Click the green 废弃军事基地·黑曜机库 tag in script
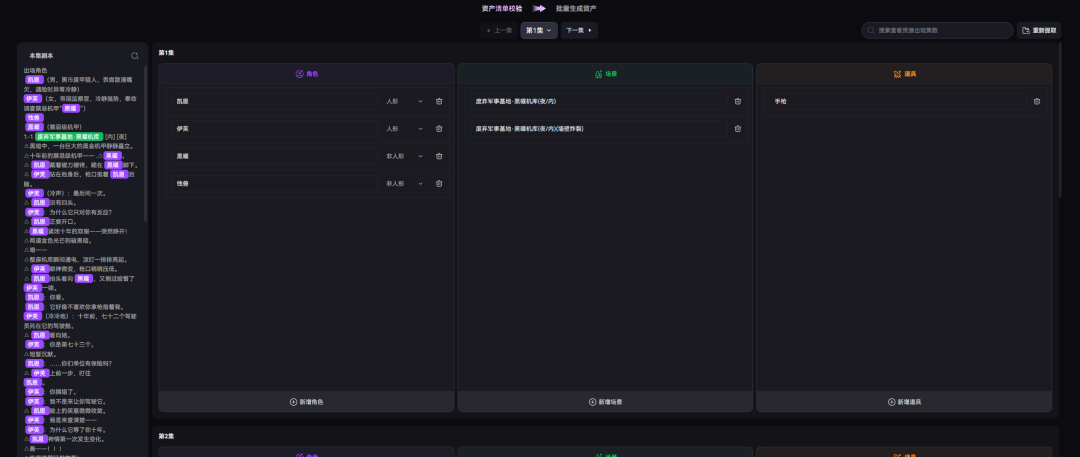The height and width of the screenshot is (457, 1080). click(x=70, y=136)
